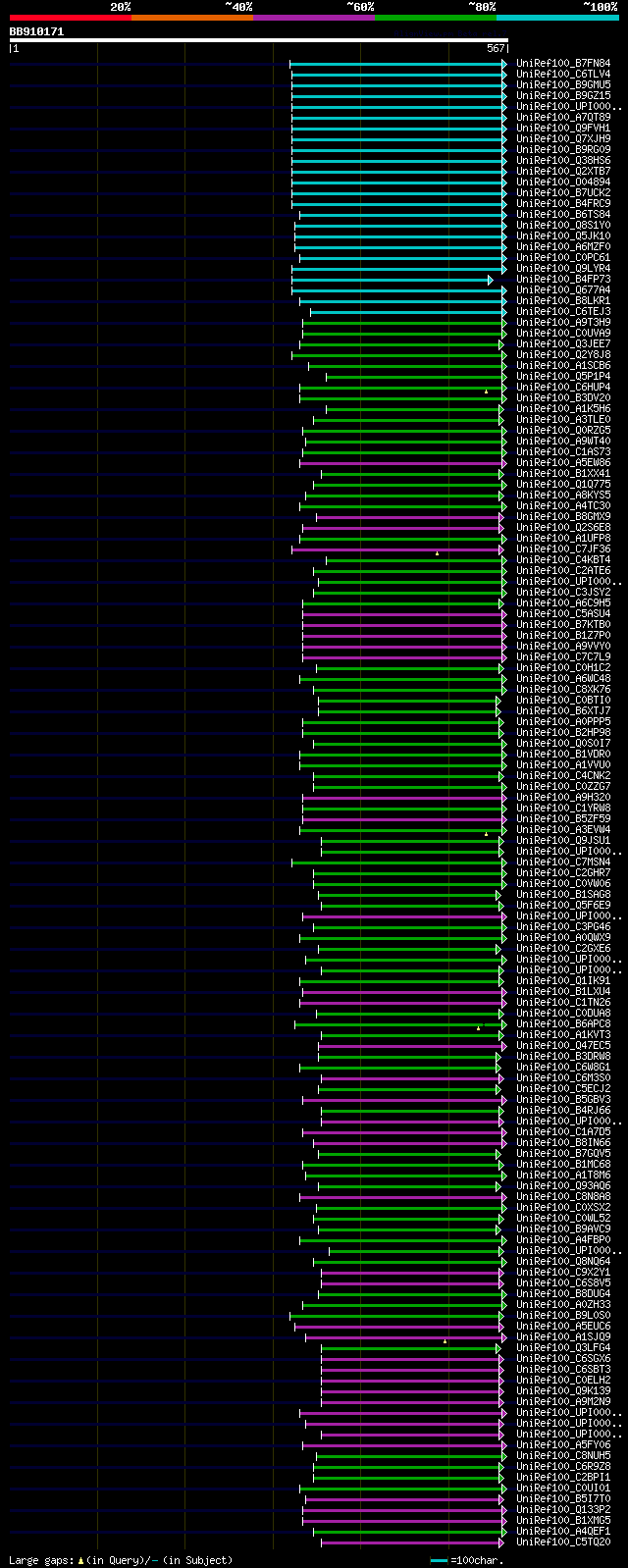Select subject label UniRef100_C4KBT4
The image size is (628, 1568).
[x=563, y=559]
